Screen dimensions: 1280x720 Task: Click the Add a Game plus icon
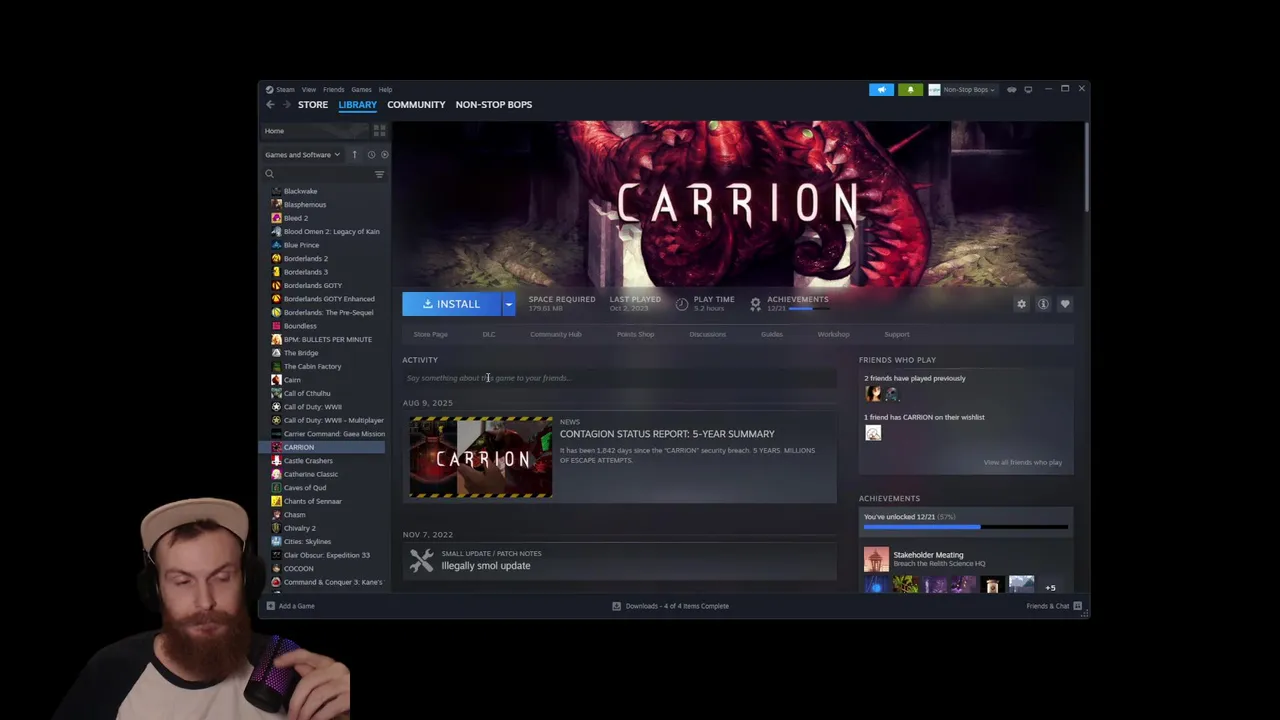tap(270, 606)
